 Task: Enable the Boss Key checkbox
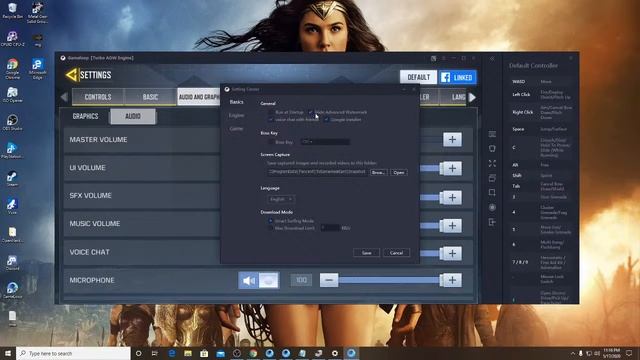[x=271, y=142]
